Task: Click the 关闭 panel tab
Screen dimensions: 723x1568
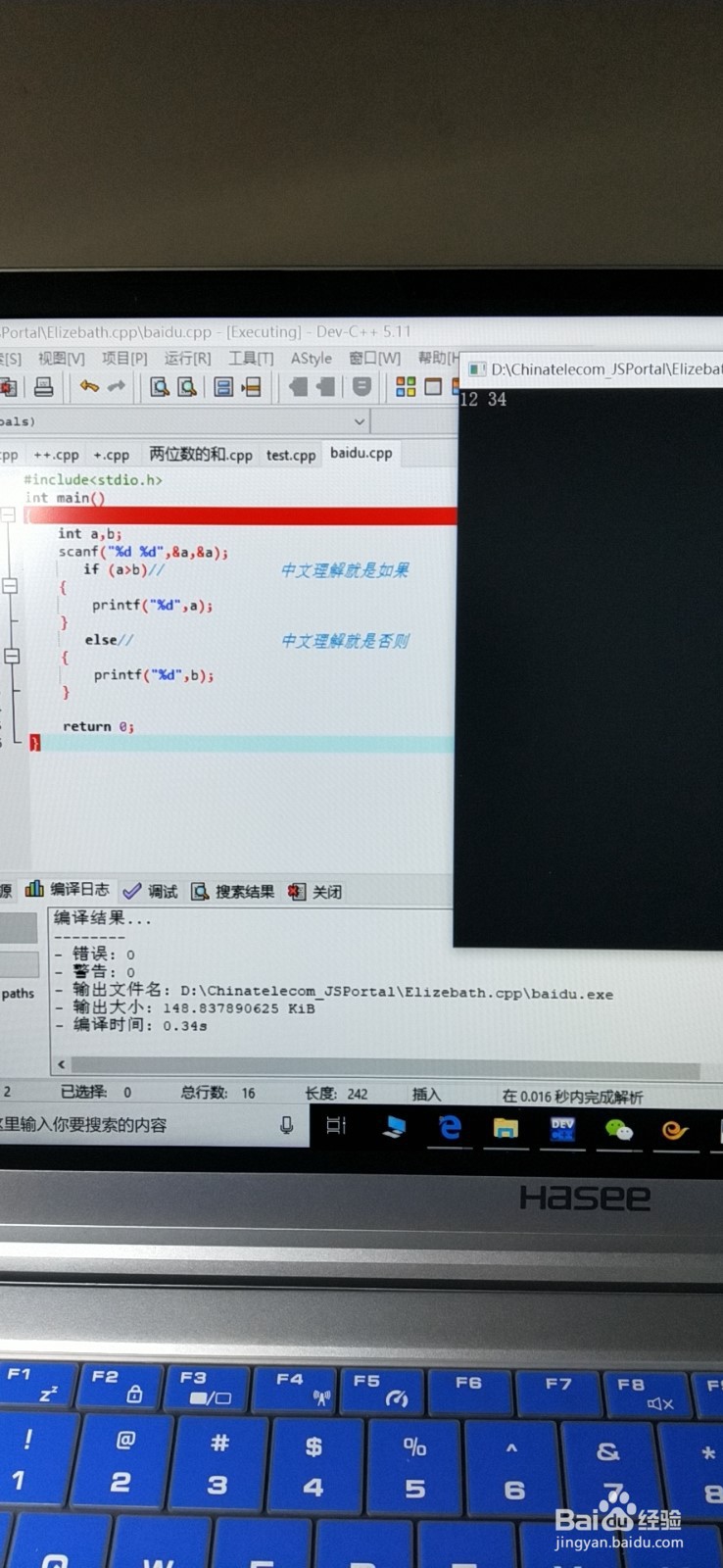Action: point(314,891)
